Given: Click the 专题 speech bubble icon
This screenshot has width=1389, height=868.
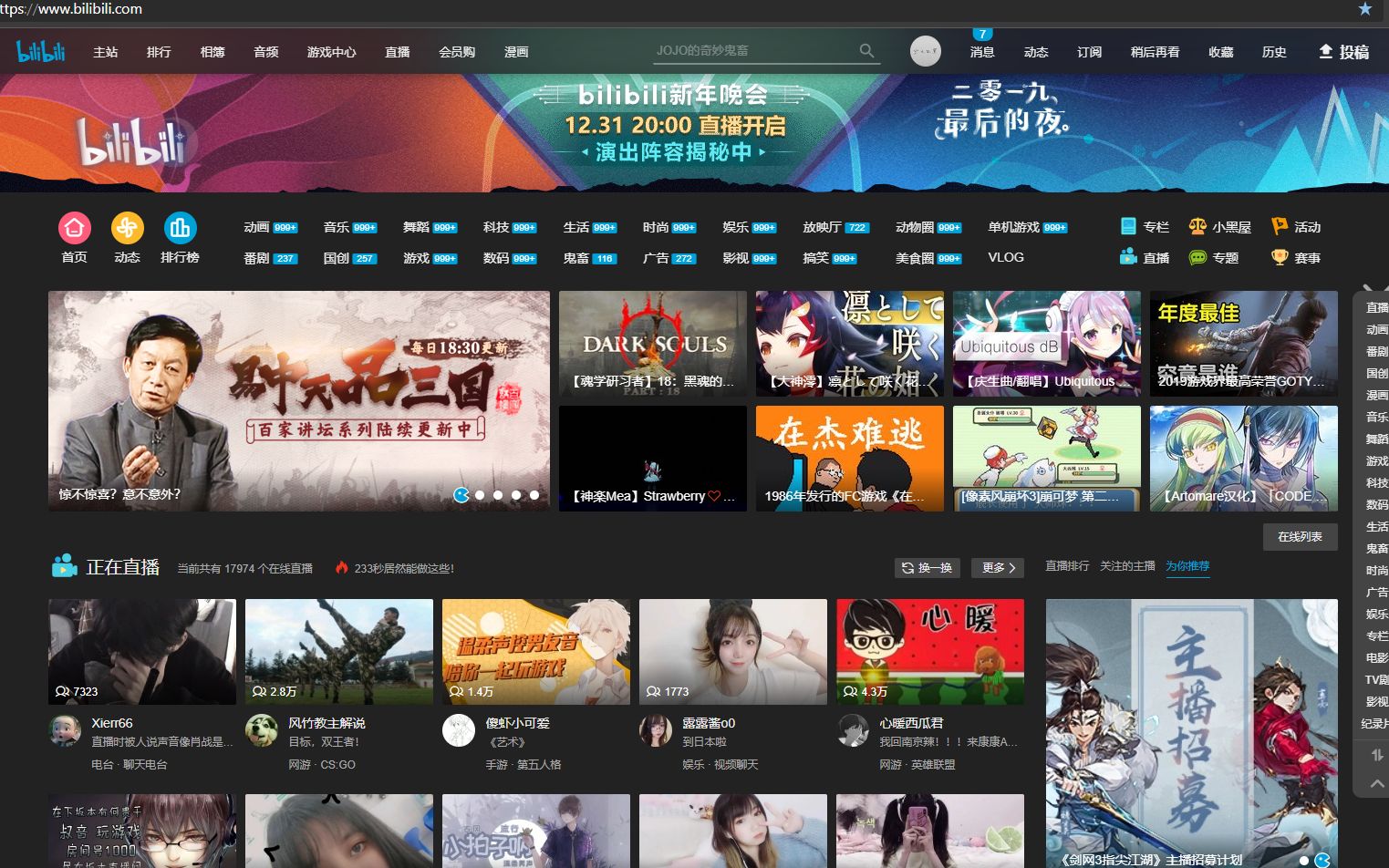Looking at the screenshot, I should click(x=1197, y=257).
